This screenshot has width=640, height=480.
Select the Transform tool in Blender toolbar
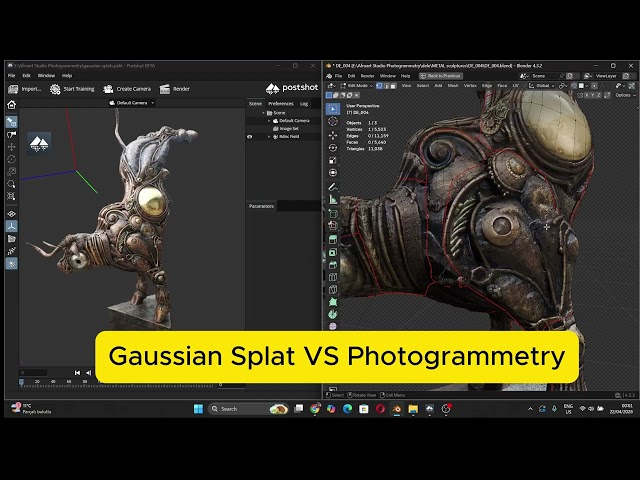[333, 173]
